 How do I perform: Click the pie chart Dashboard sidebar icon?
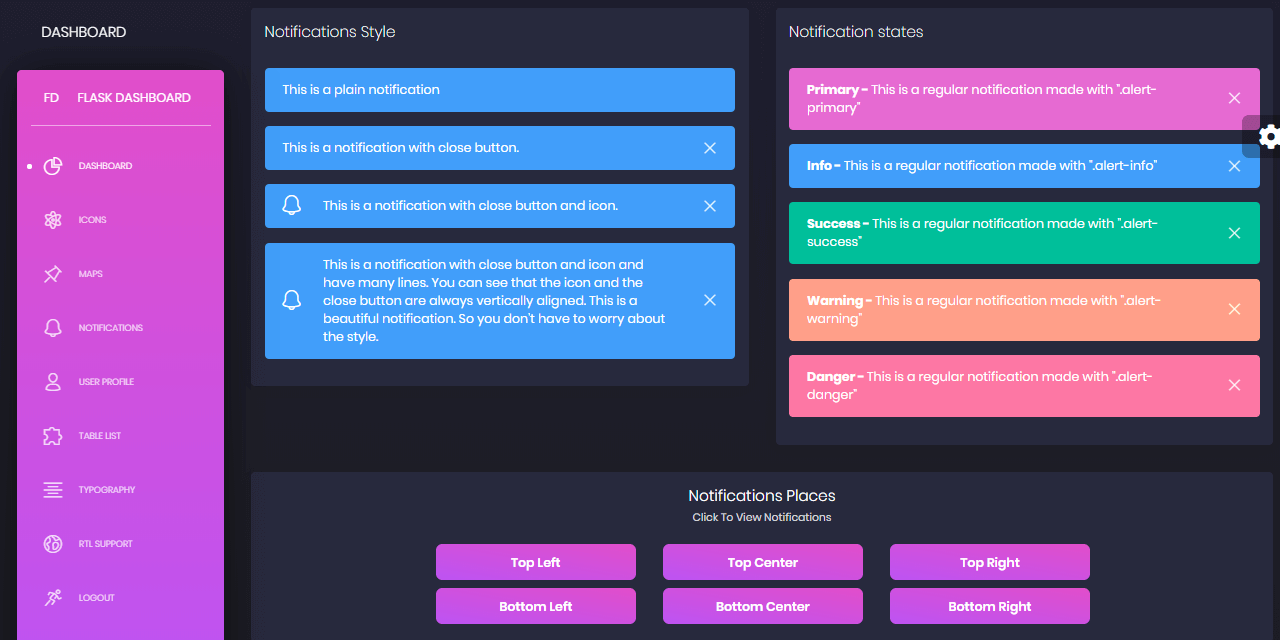click(x=53, y=166)
